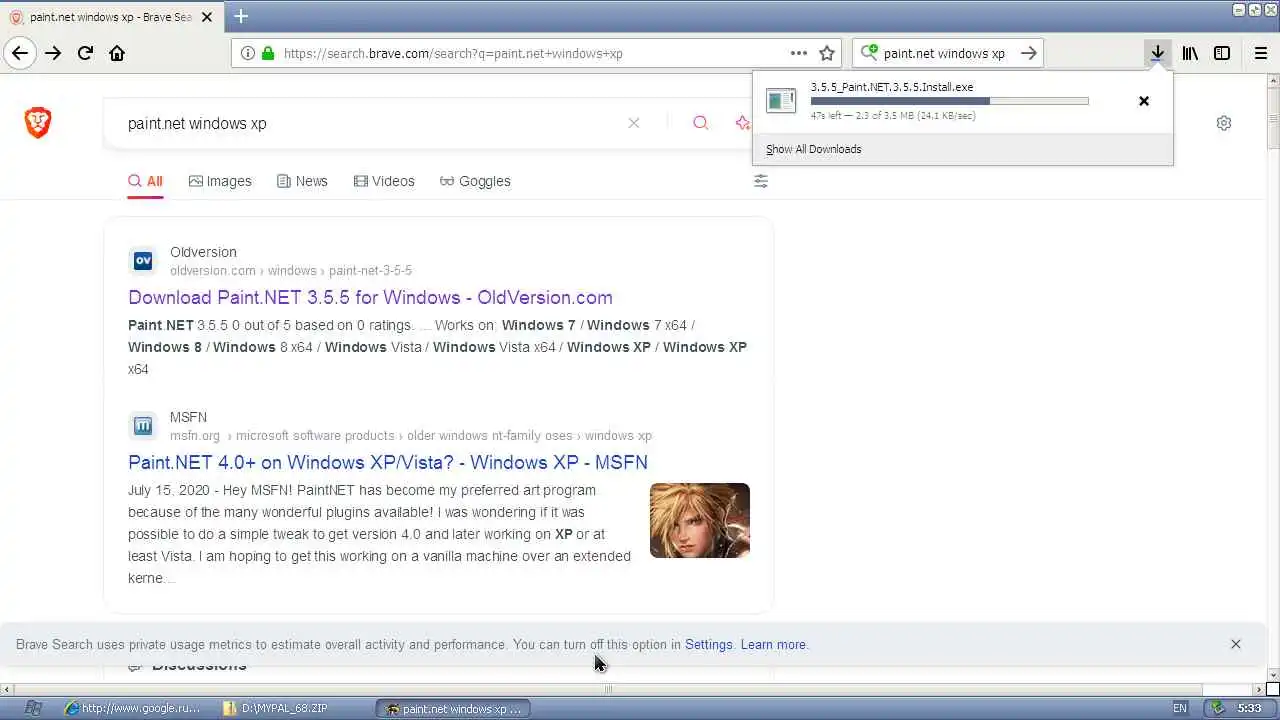
Task: Click the horizontal scrollbar right arrow
Action: tap(1260, 689)
